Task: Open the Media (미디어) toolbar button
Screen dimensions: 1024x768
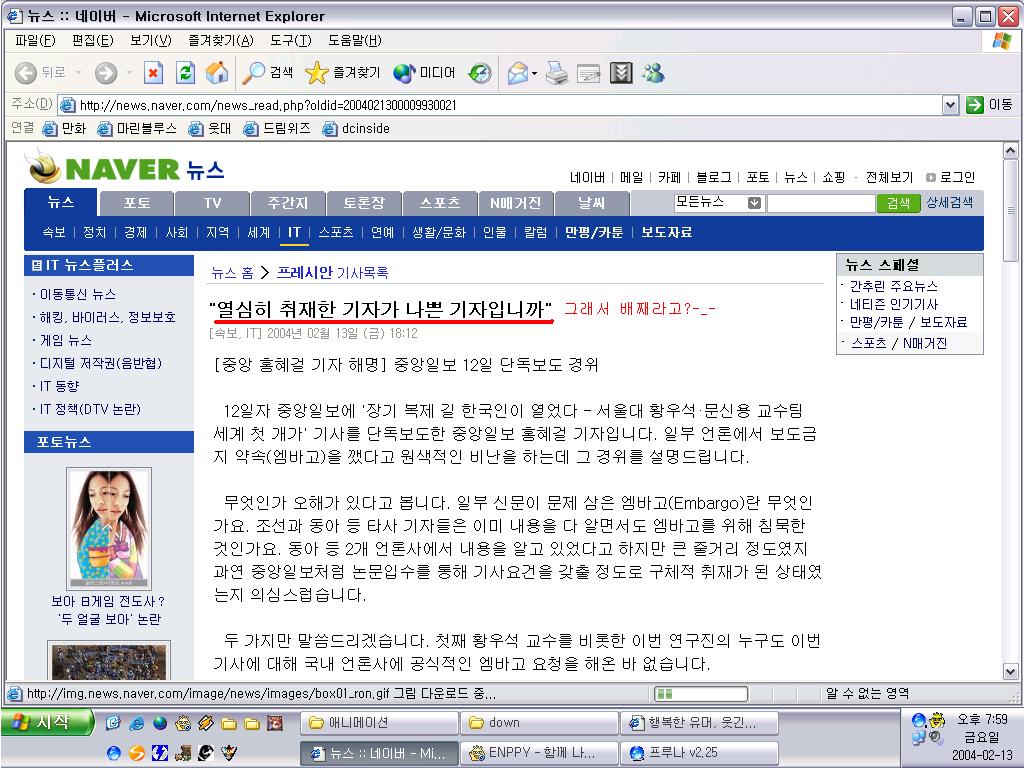Action: click(424, 73)
